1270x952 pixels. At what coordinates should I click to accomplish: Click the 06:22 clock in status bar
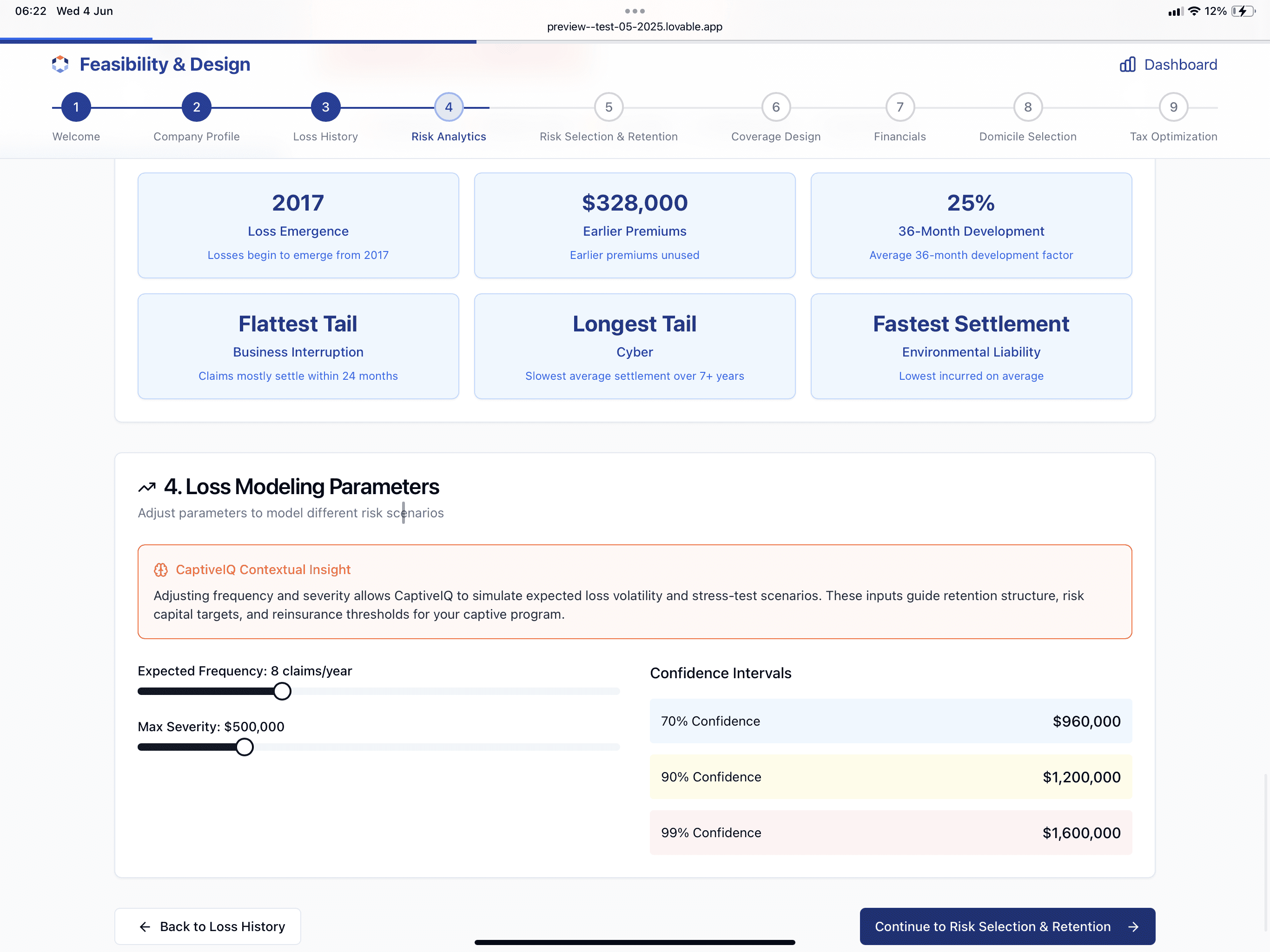coord(30,11)
